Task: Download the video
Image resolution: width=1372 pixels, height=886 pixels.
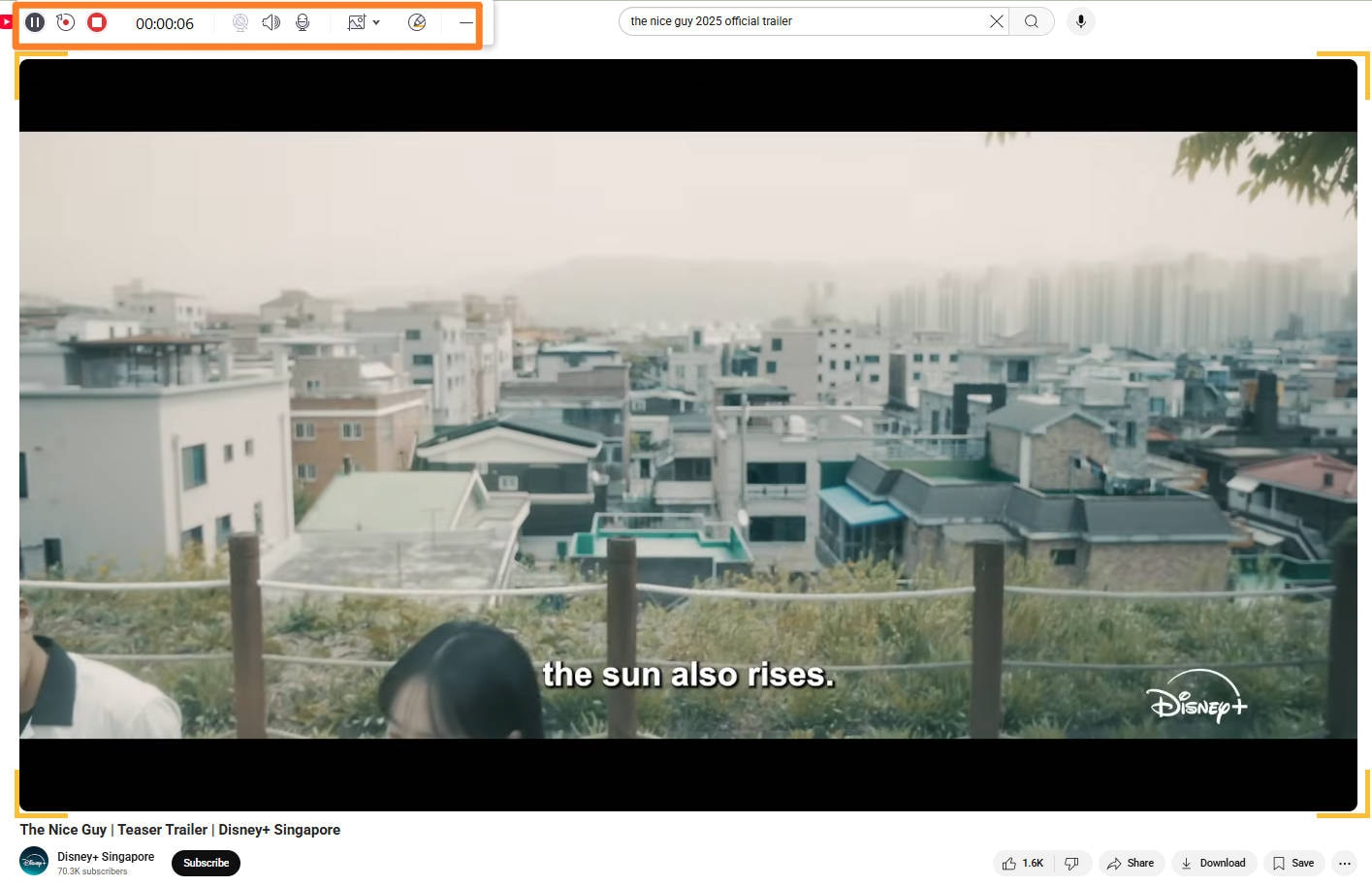Action: pyautogui.click(x=1214, y=863)
